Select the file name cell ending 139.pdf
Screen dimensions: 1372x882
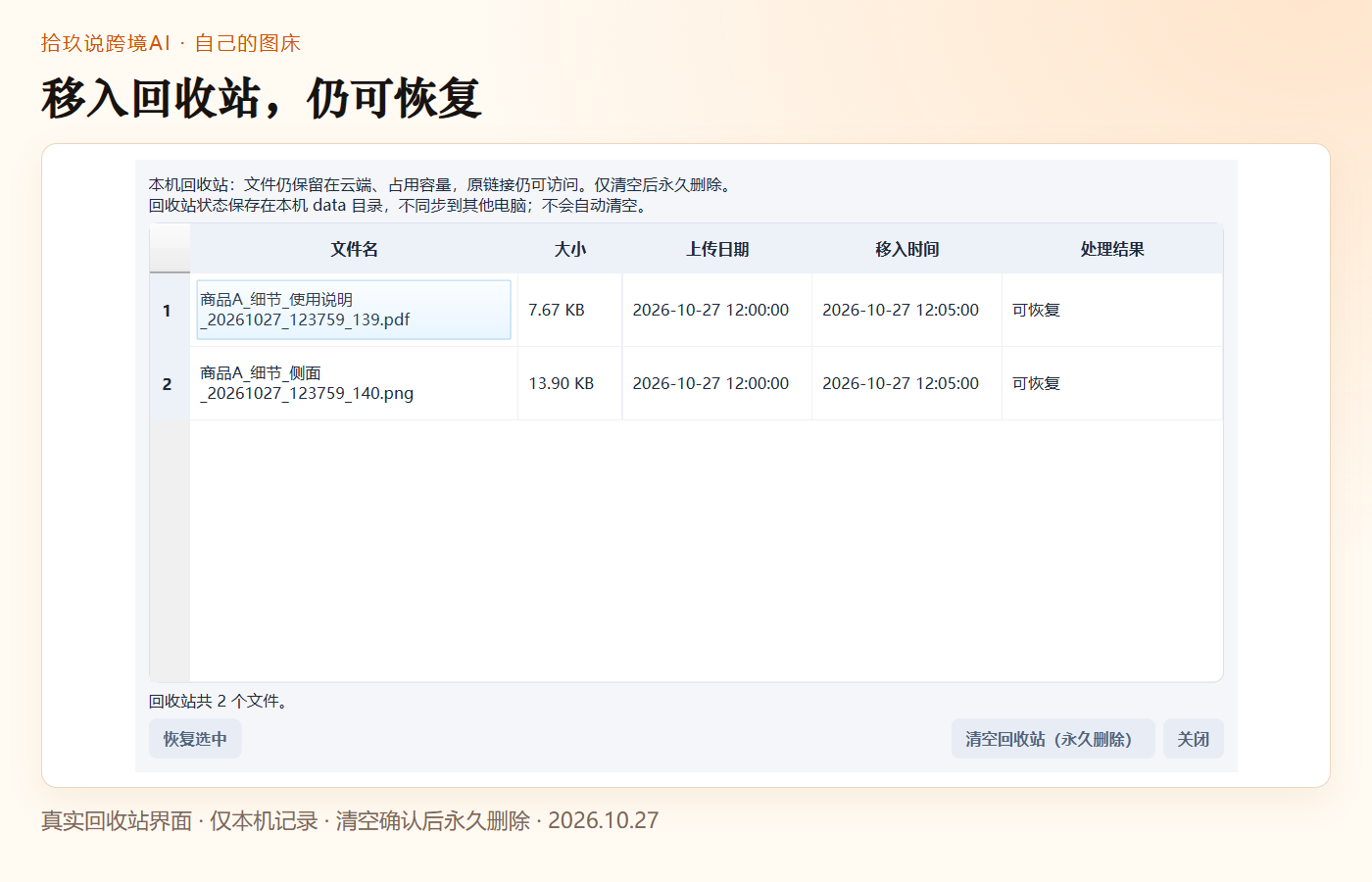point(354,310)
